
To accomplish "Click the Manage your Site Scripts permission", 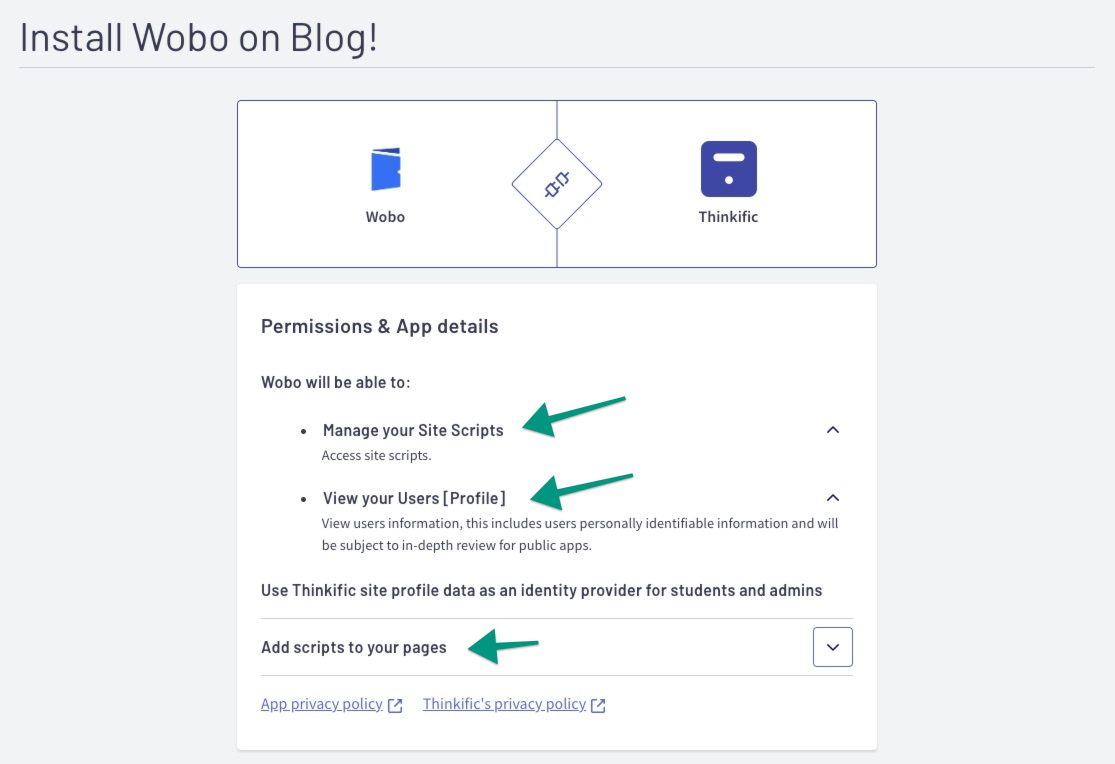I will 413,430.
